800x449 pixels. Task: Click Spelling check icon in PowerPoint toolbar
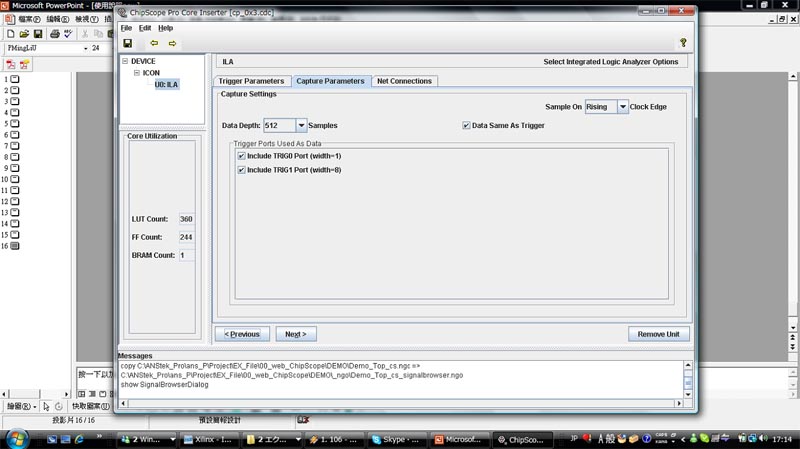pyautogui.click(x=68, y=34)
